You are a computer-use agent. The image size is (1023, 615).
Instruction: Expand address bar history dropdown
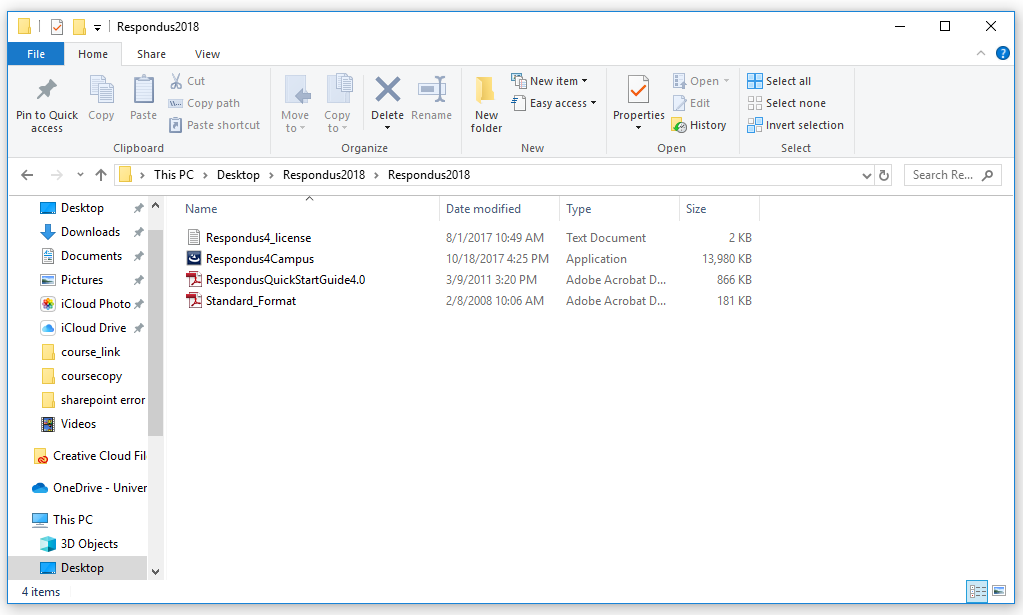tap(866, 175)
